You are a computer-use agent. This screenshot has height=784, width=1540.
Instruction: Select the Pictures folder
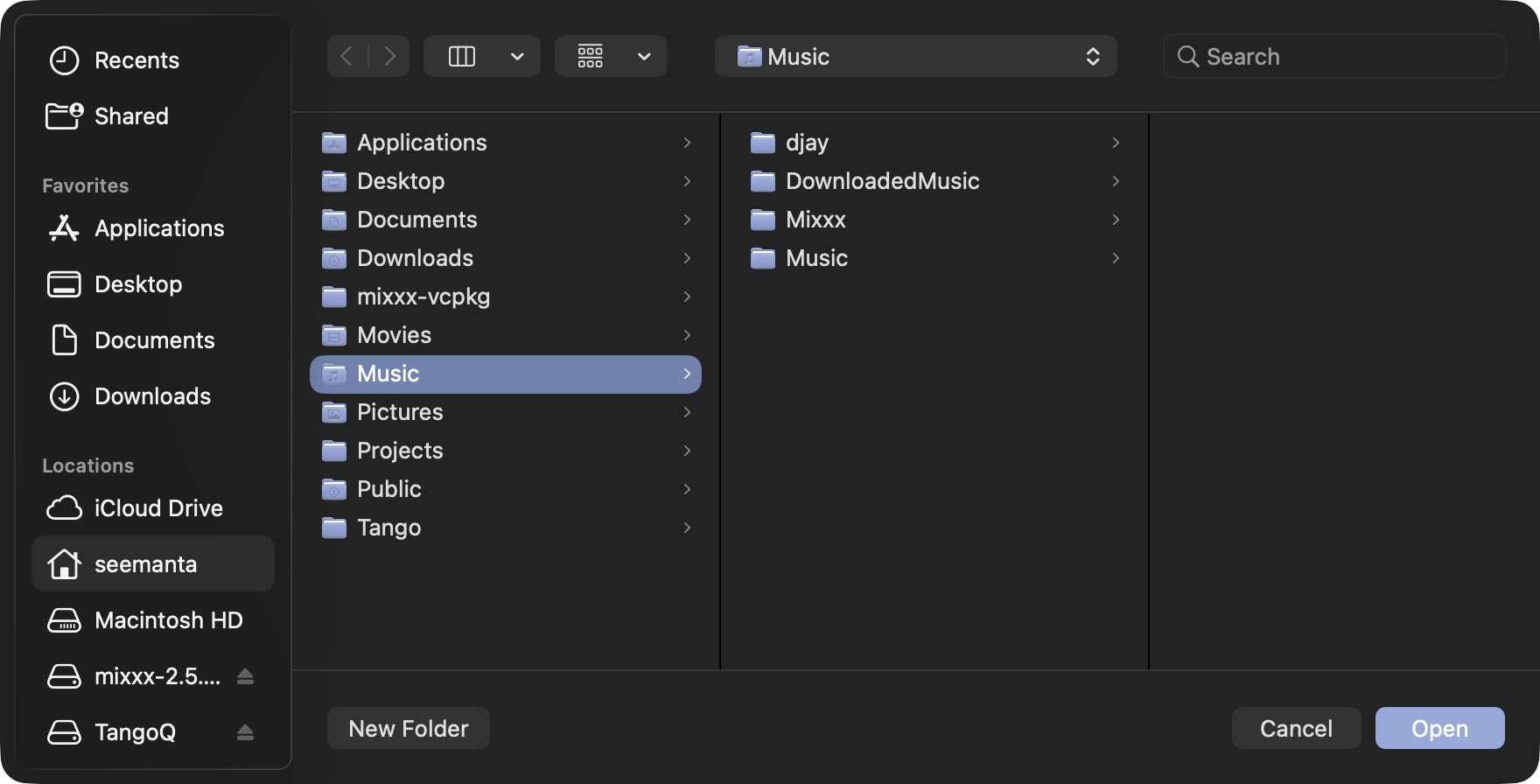pos(506,412)
